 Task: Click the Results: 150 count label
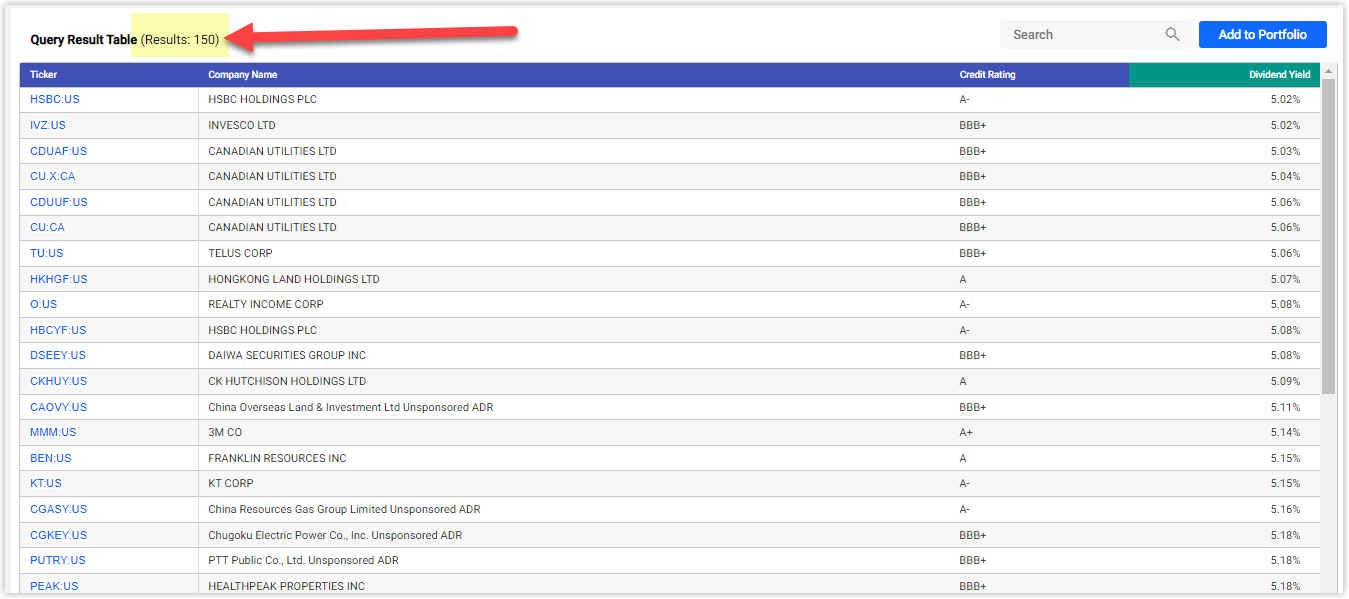tap(180, 40)
